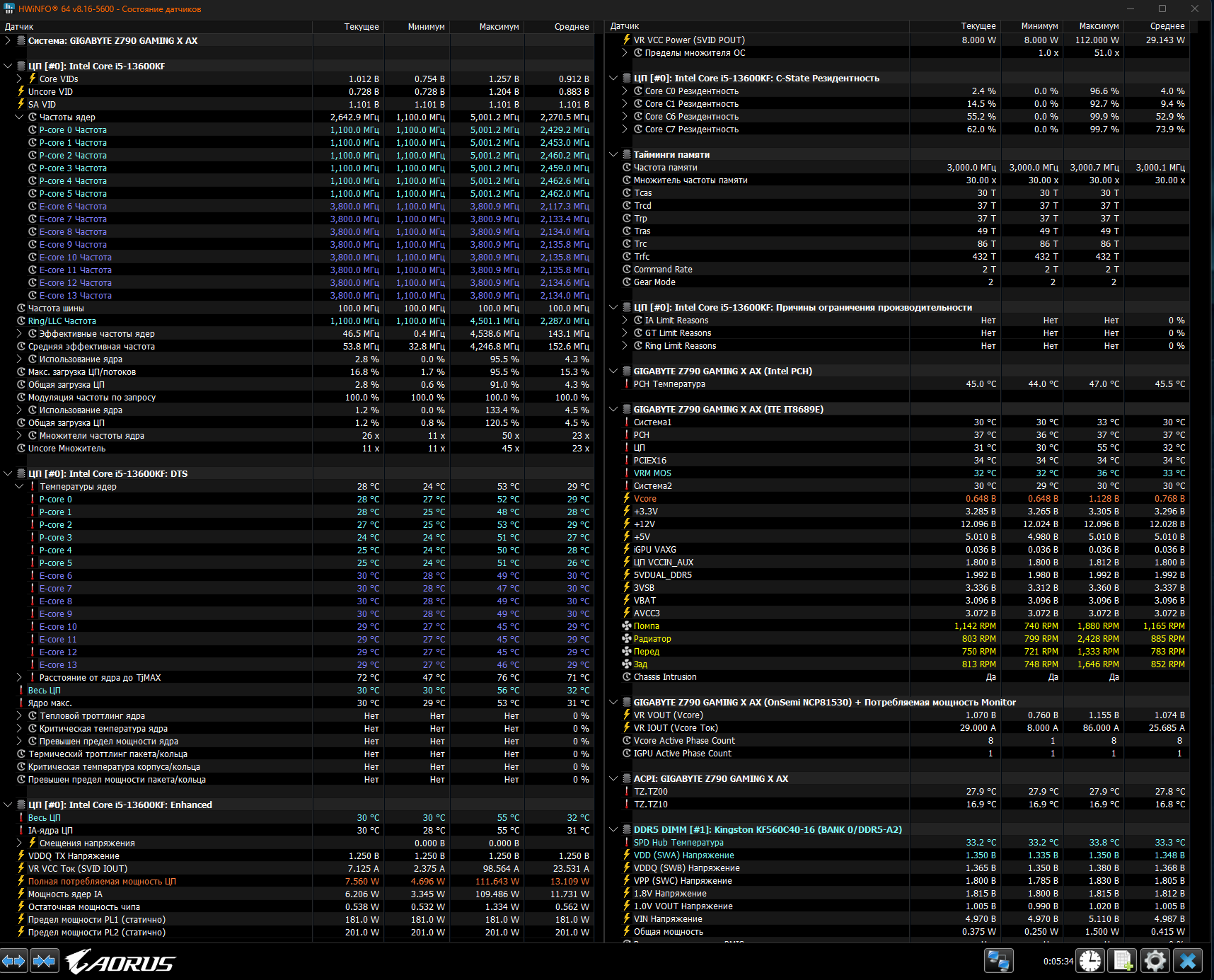Click the clock icon beside Chassis Intrusion
The width and height of the screenshot is (1214, 980).
coord(626,676)
